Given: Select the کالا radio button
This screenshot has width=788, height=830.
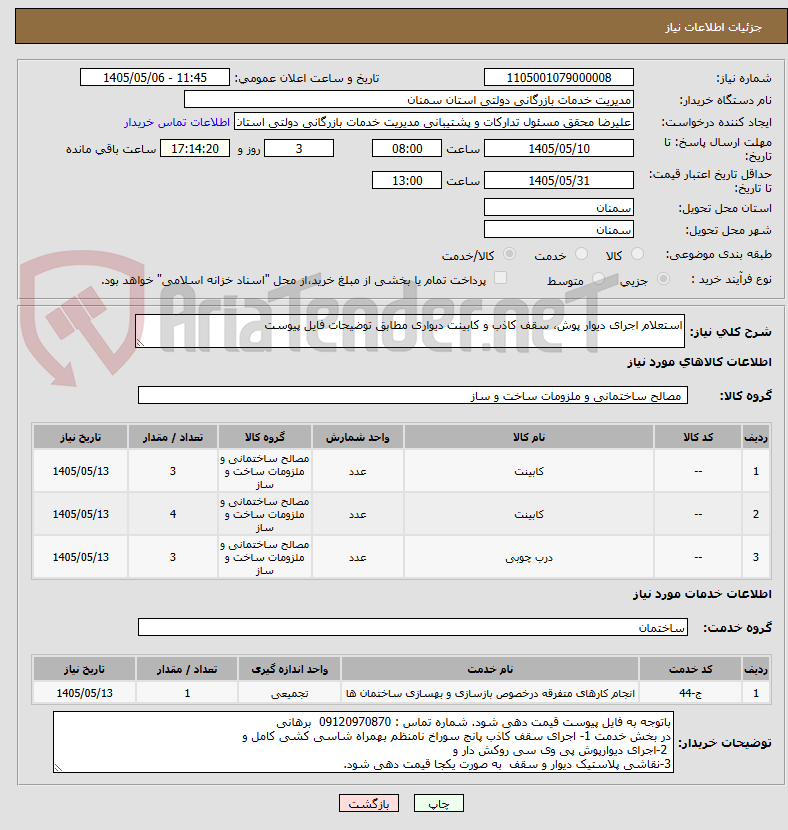Looking at the screenshot, I should (638, 254).
